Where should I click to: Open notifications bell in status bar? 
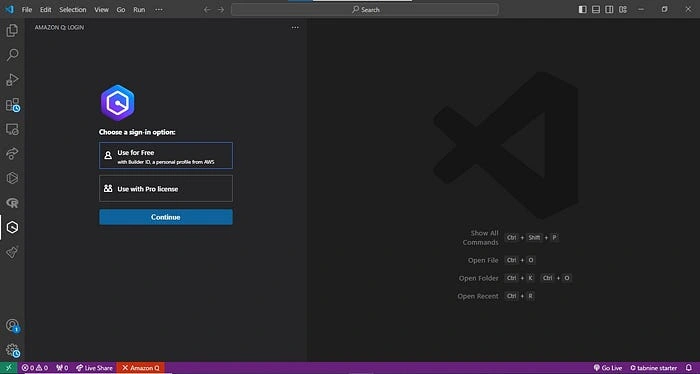(x=689, y=368)
